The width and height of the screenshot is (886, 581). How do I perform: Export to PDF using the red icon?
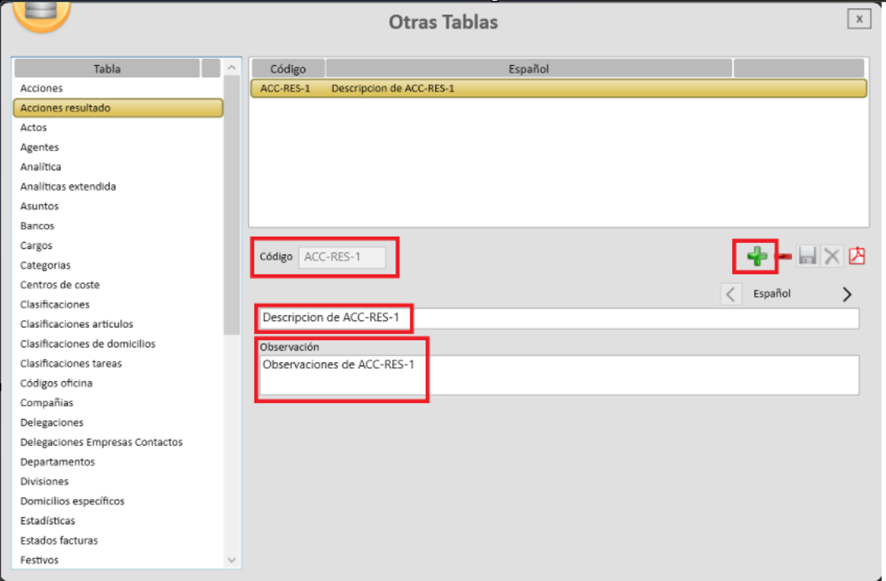point(857,257)
